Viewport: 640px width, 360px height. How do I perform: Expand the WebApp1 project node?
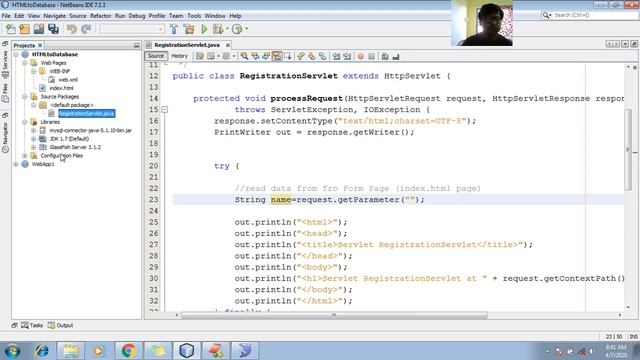coord(16,164)
